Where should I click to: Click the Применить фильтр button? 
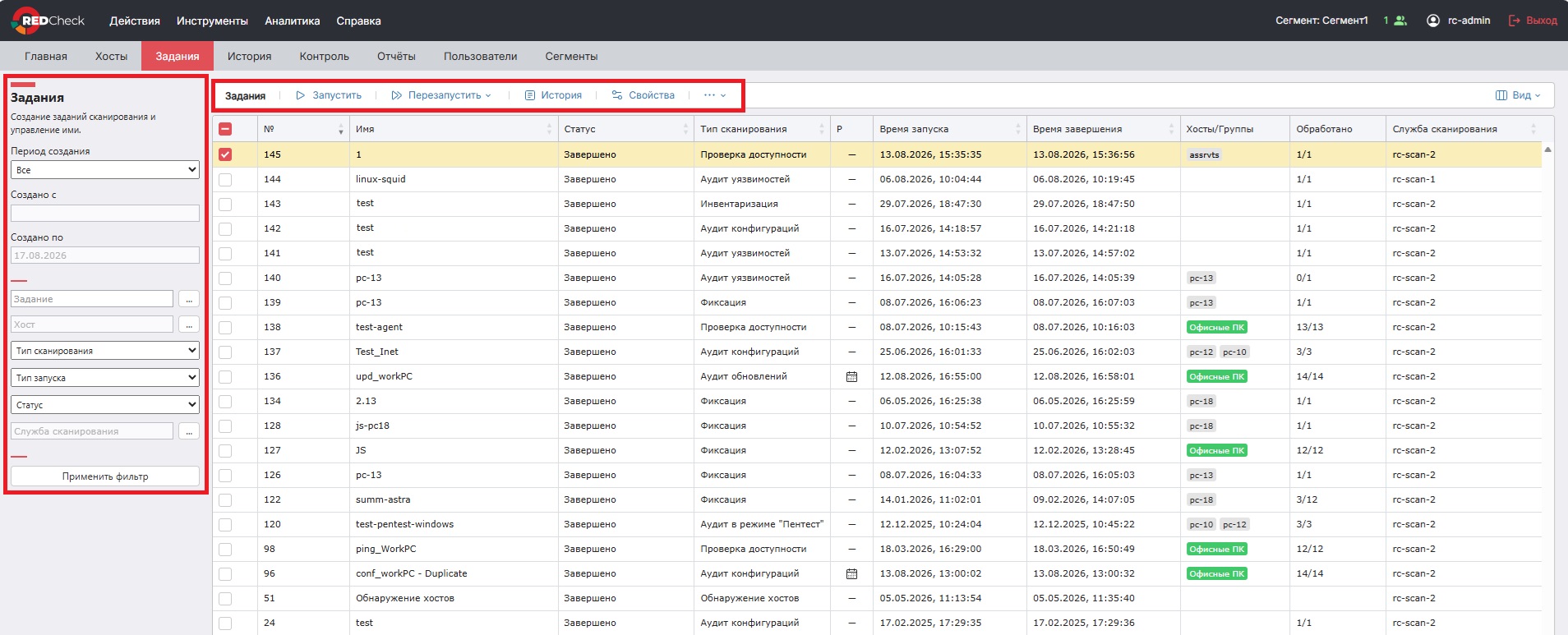(x=105, y=476)
